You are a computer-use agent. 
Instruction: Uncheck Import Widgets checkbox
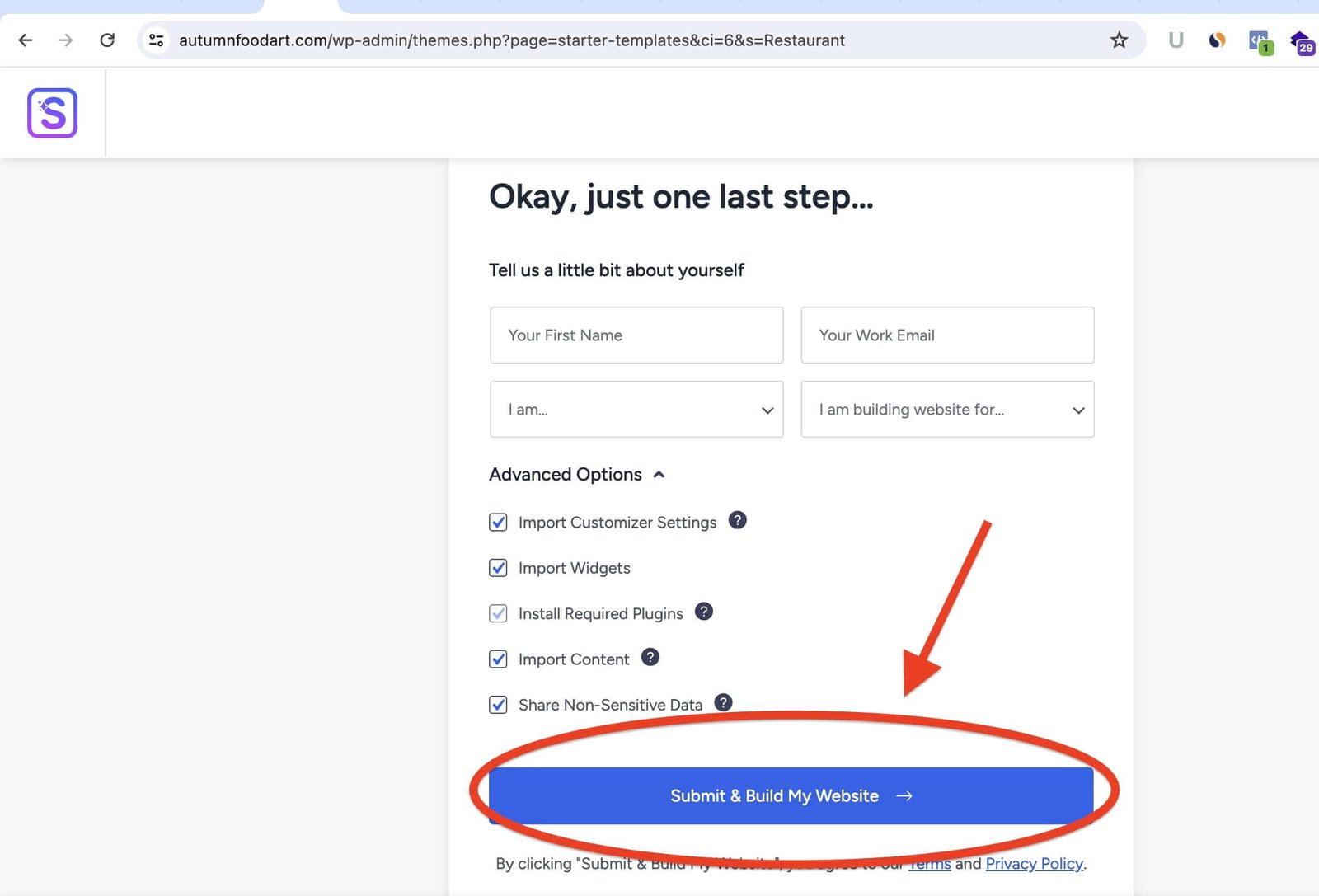point(498,568)
